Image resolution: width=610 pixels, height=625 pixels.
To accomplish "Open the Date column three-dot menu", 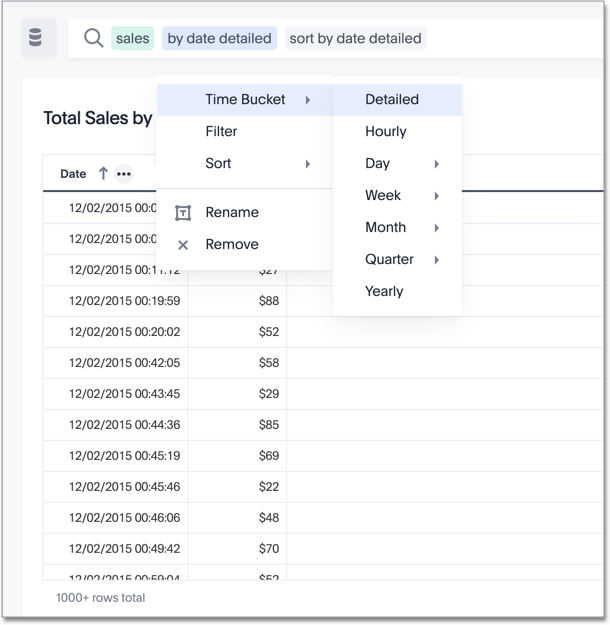I will click(x=123, y=174).
